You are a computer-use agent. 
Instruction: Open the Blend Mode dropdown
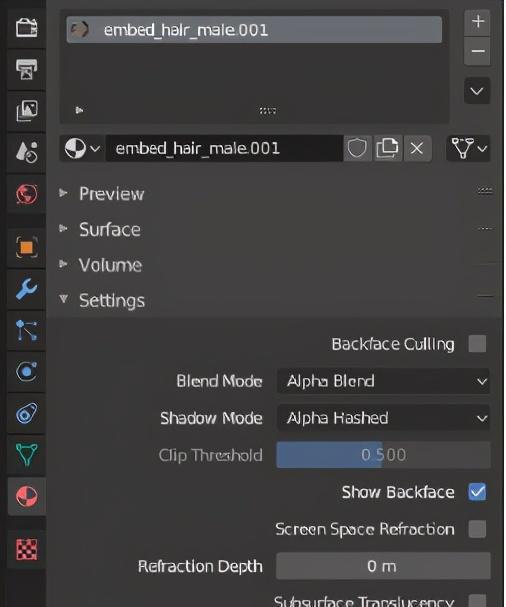383,381
